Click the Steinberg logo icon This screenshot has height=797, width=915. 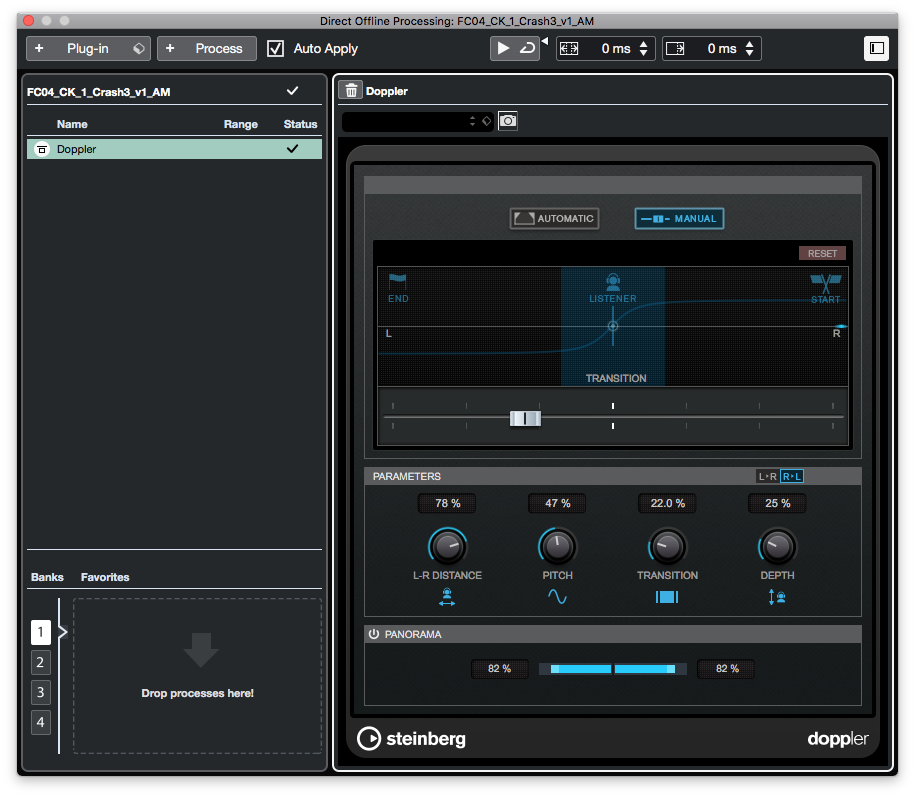(369, 738)
